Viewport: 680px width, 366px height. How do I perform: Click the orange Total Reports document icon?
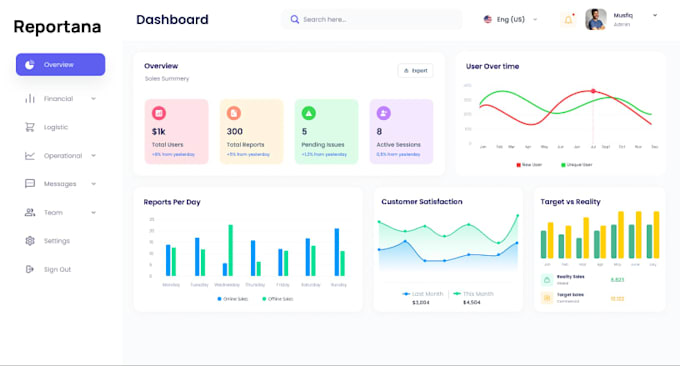pos(234,113)
